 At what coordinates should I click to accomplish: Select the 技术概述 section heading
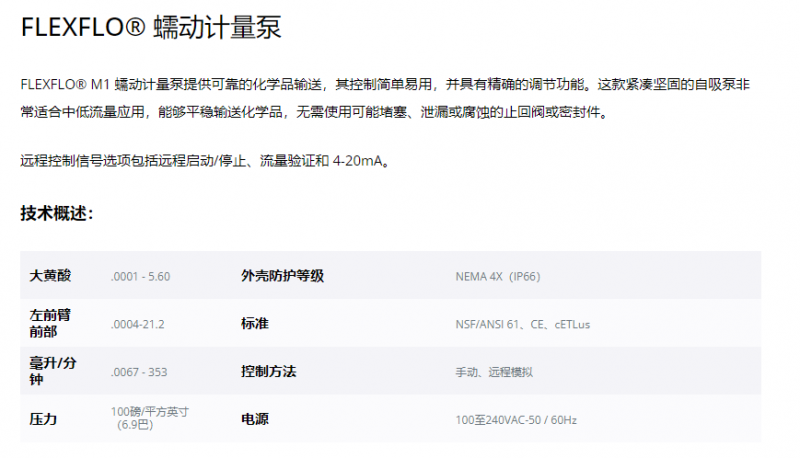click(56, 213)
